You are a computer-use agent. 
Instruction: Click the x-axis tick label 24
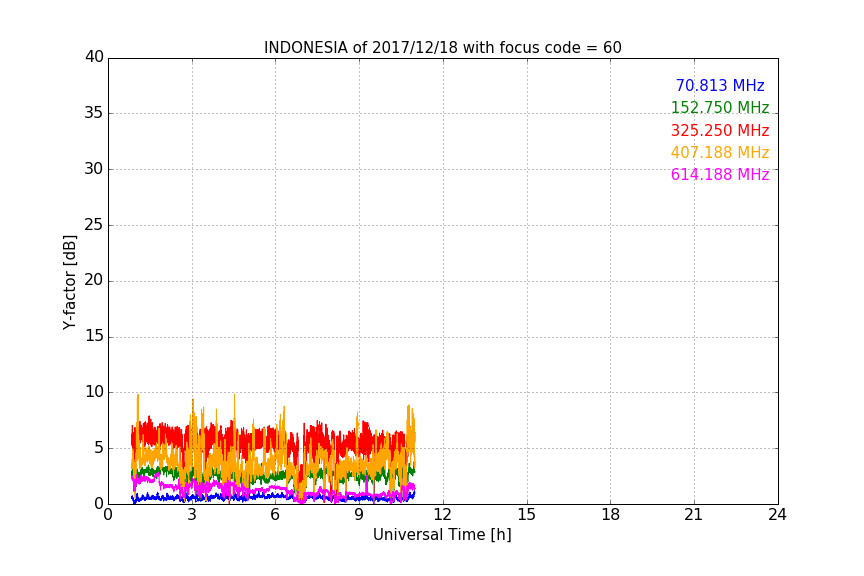[x=777, y=515]
